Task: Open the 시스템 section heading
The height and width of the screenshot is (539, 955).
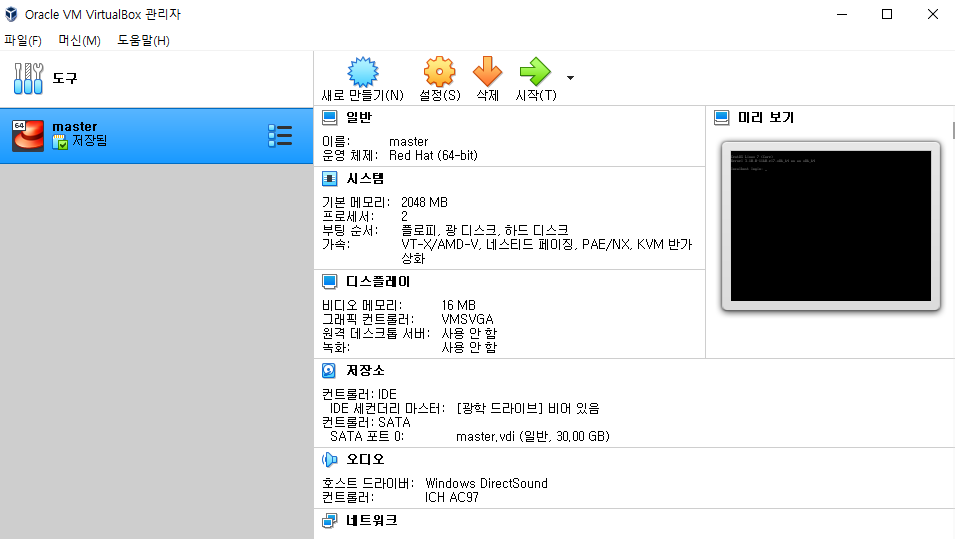Action: tap(365, 178)
